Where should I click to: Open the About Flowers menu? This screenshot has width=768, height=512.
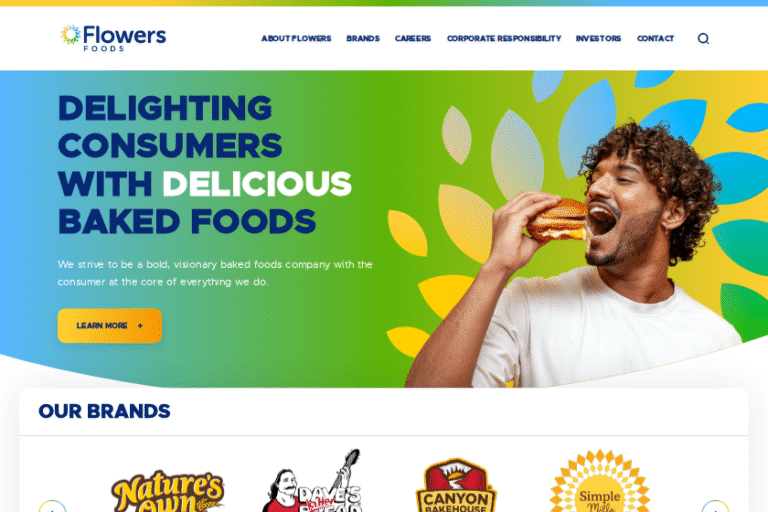tap(296, 38)
